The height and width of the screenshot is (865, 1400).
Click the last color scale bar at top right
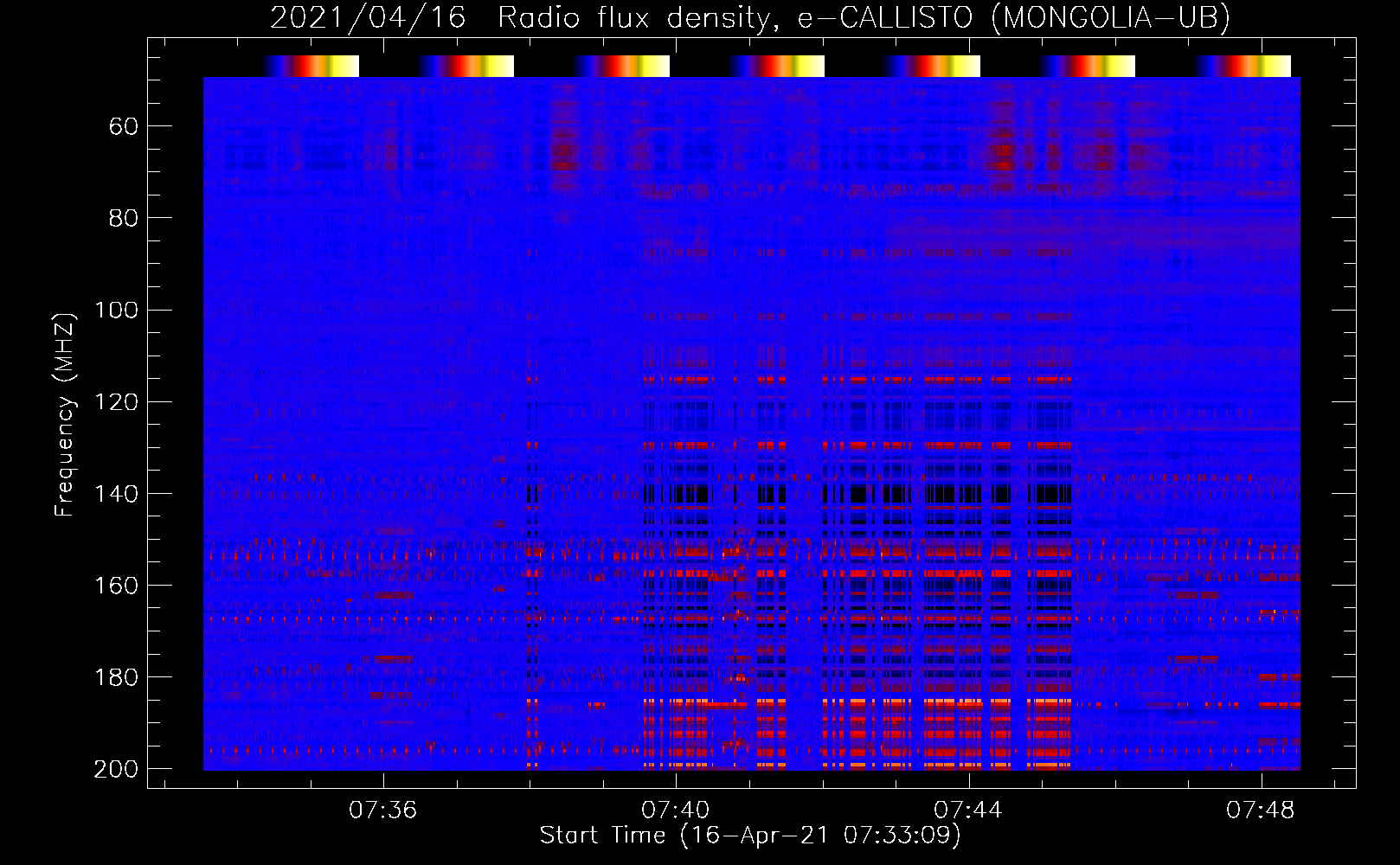(x=1243, y=67)
